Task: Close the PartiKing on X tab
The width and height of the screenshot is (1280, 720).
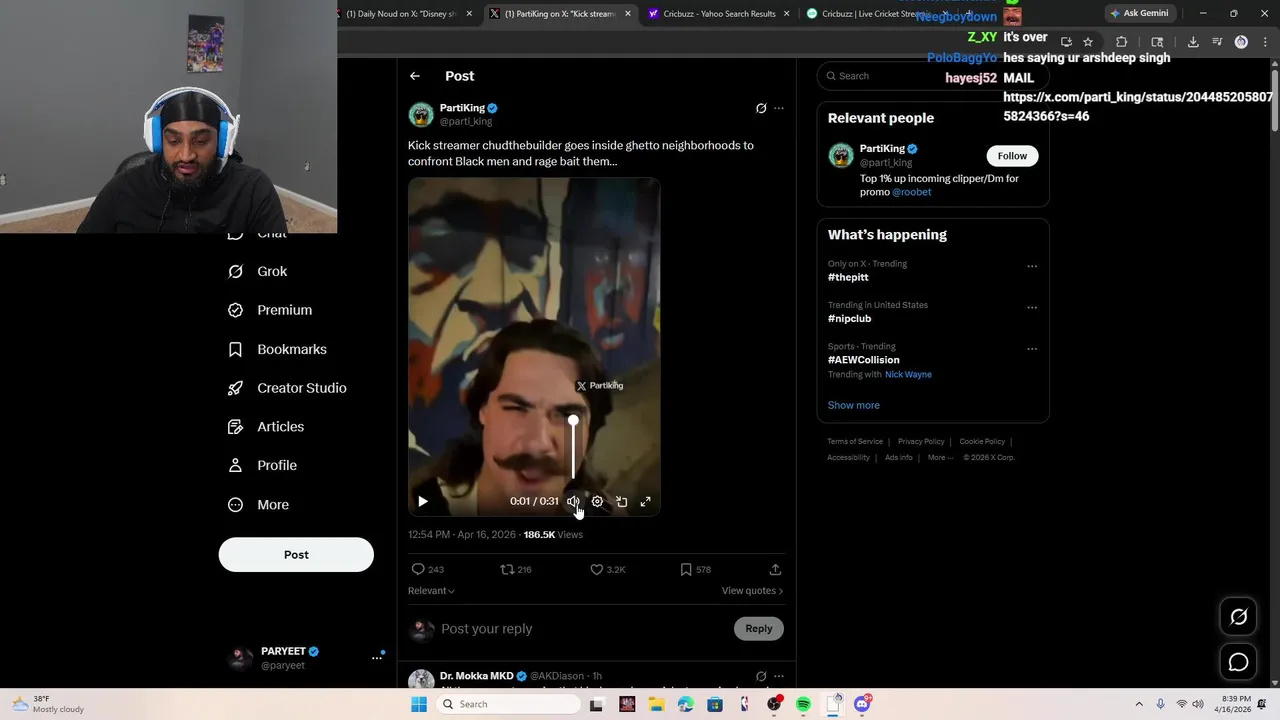Action: (628, 14)
